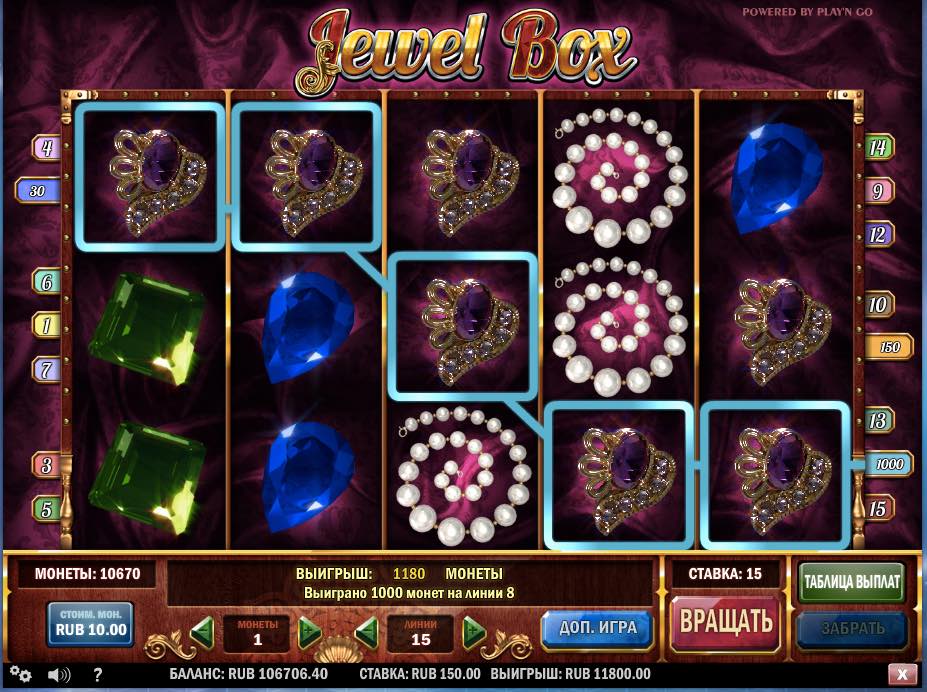Image resolution: width=927 pixels, height=692 pixels.
Task: Select payline marker 10 on the right
Action: pyautogui.click(x=879, y=304)
